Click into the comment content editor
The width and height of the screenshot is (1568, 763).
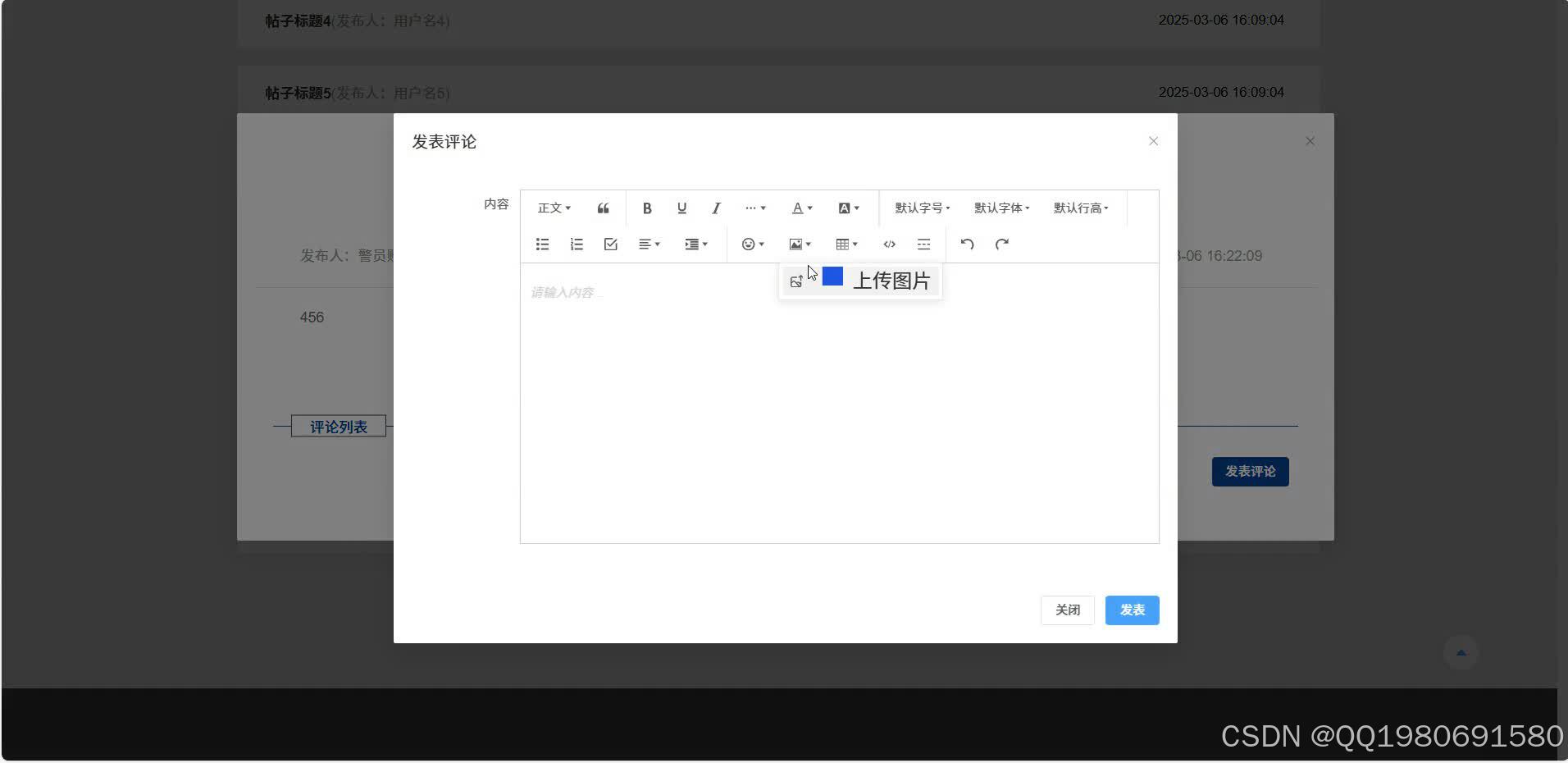coord(839,403)
